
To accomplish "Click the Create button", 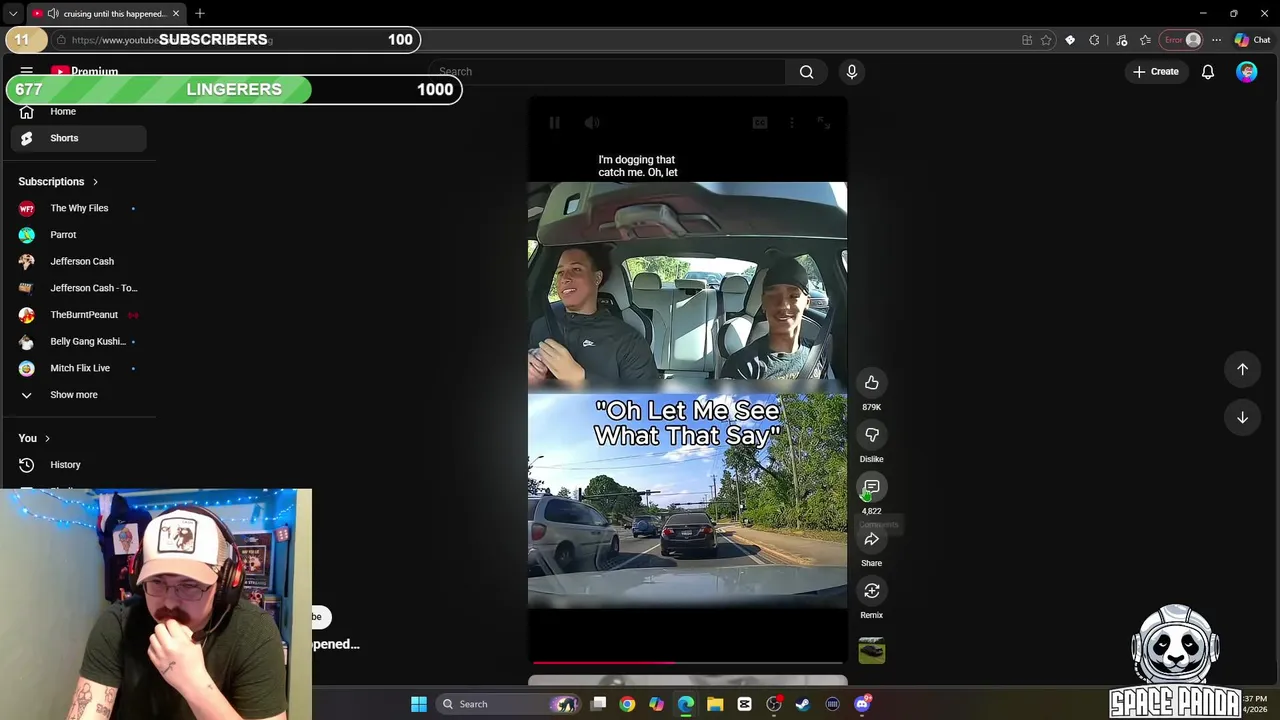I will 1156,72.
